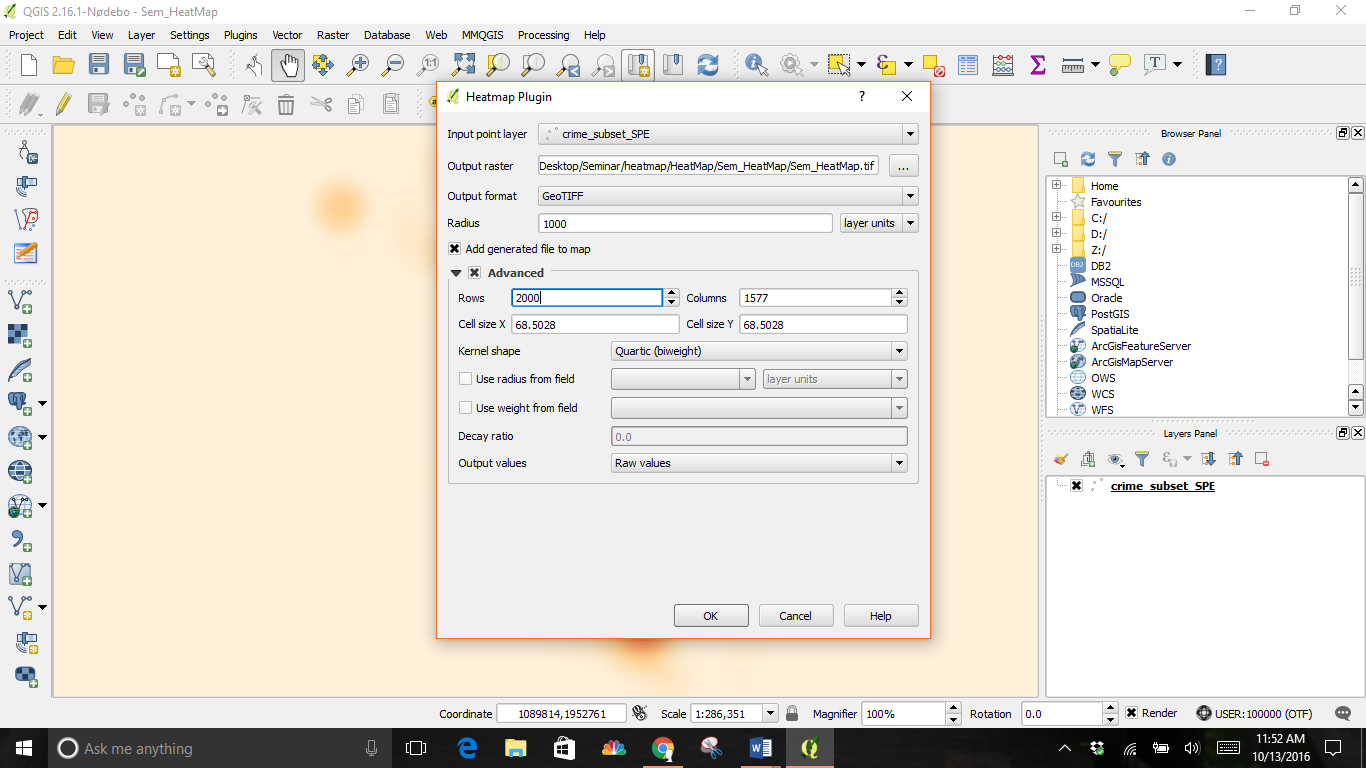Open the Processing menu
1366x768 pixels.
[x=543, y=35]
